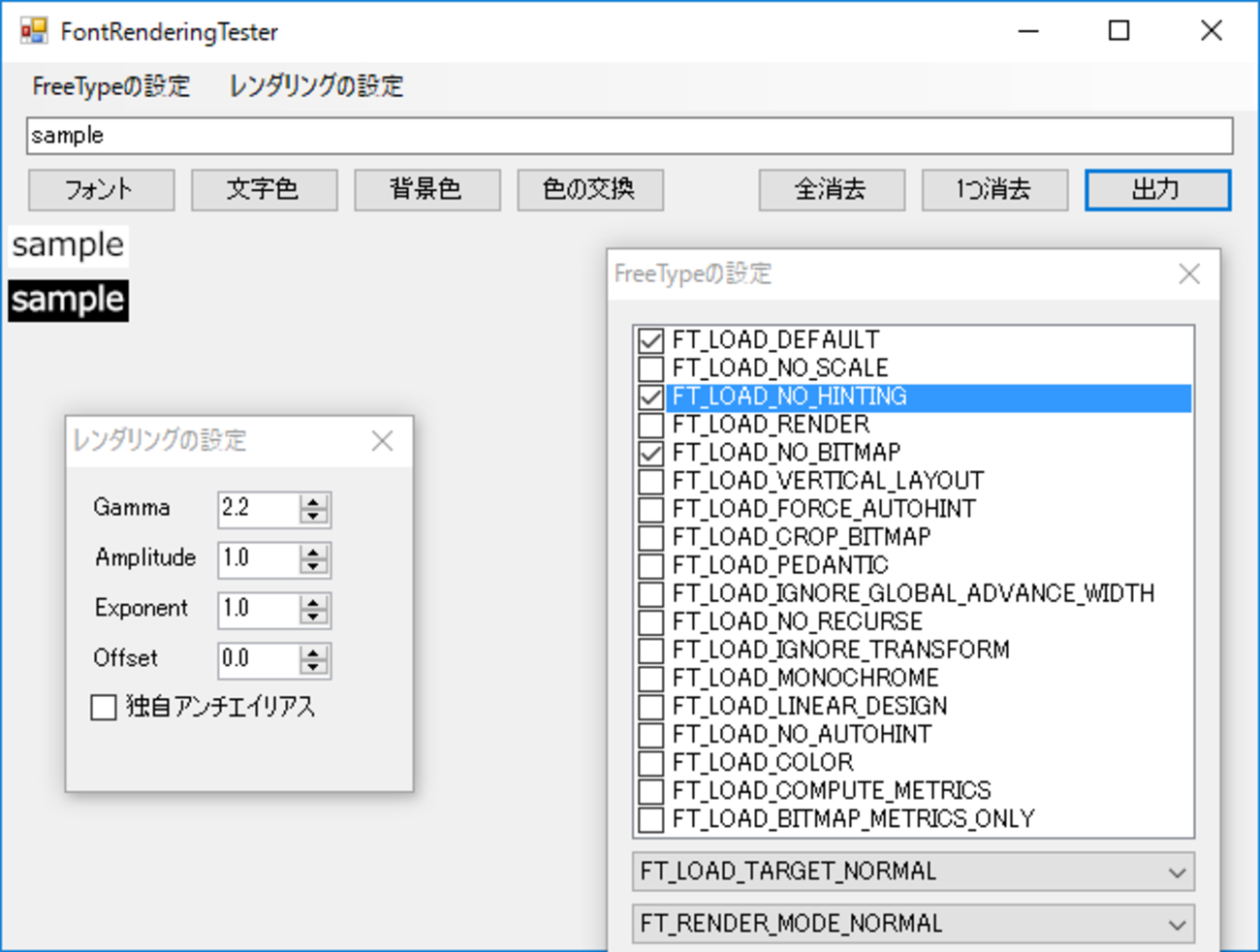Decrease the Offset value with down arrow
The width and height of the screenshot is (1260, 952).
(313, 668)
